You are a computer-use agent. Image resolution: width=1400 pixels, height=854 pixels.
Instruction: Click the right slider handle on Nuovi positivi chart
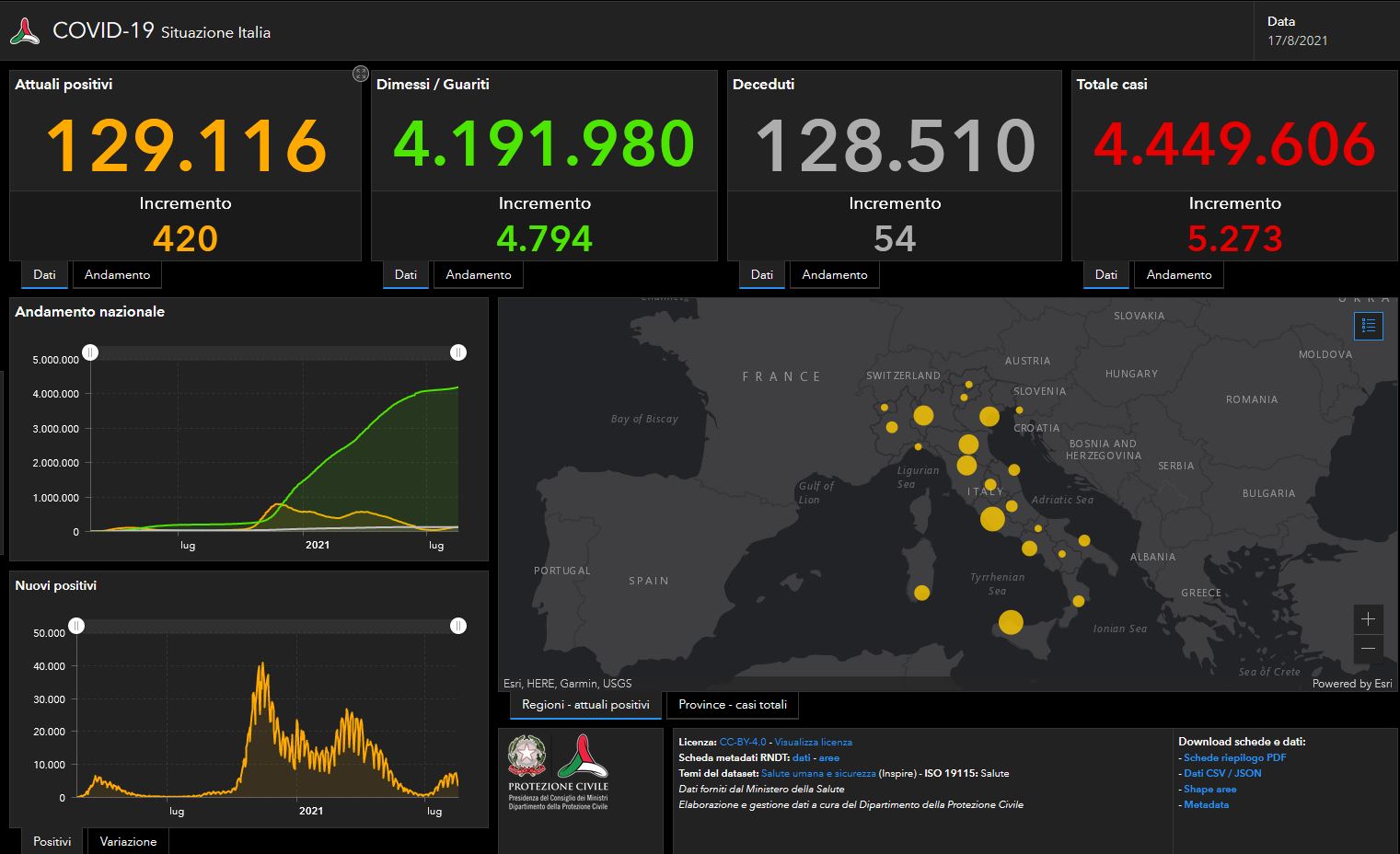pyautogui.click(x=458, y=625)
